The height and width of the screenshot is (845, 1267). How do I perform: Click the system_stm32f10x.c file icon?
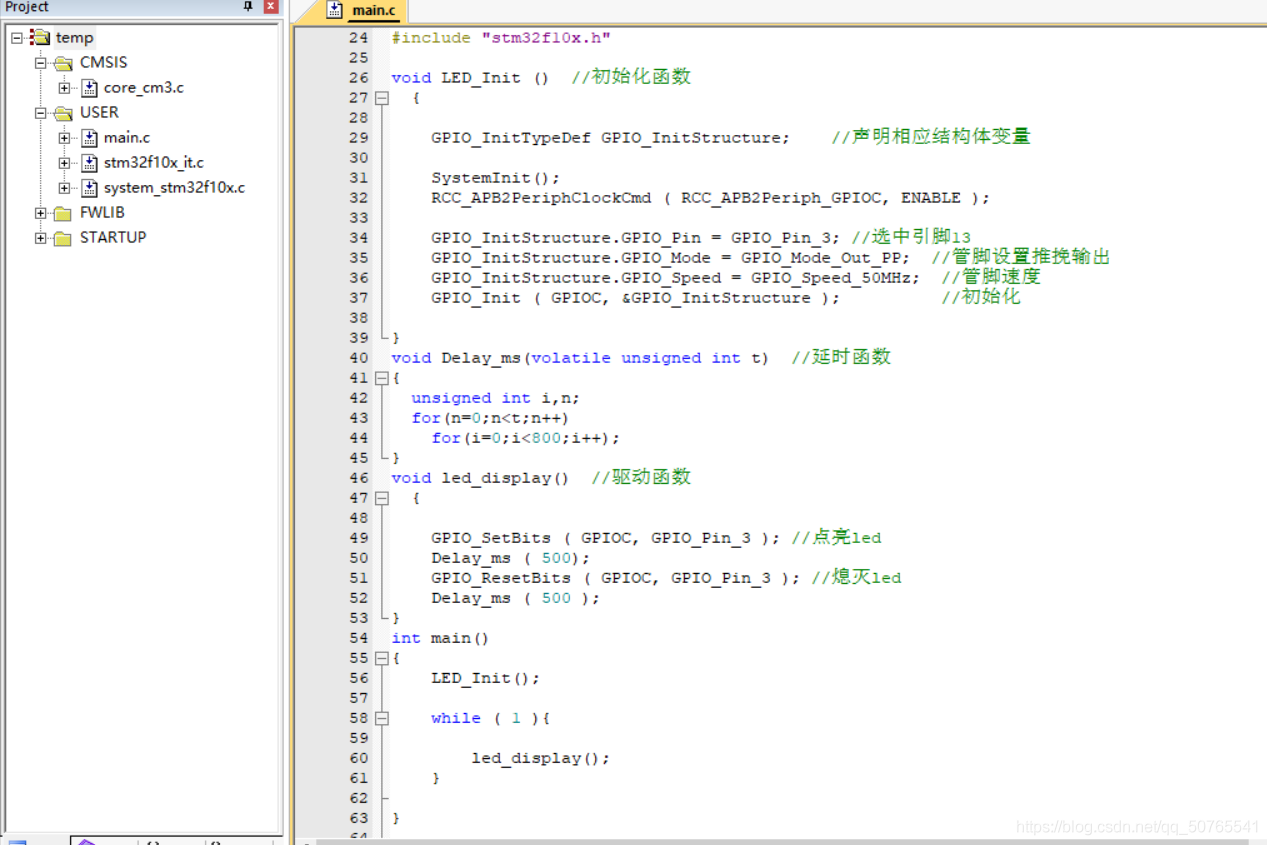point(89,188)
